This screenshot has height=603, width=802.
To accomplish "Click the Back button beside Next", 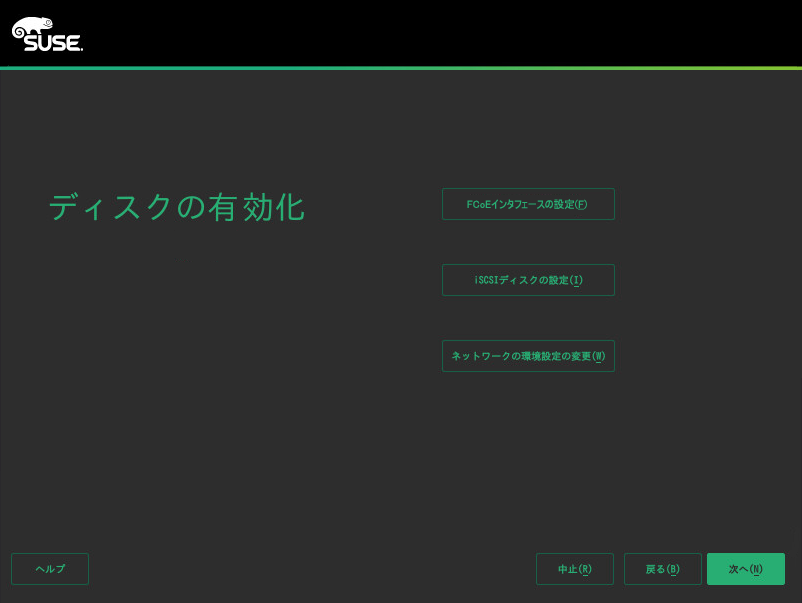I will point(662,569).
